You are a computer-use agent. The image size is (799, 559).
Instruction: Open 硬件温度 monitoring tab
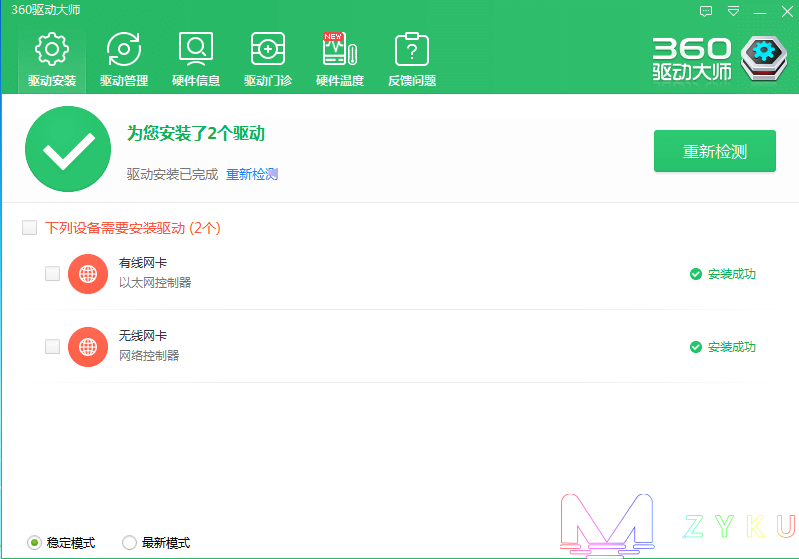[340, 60]
